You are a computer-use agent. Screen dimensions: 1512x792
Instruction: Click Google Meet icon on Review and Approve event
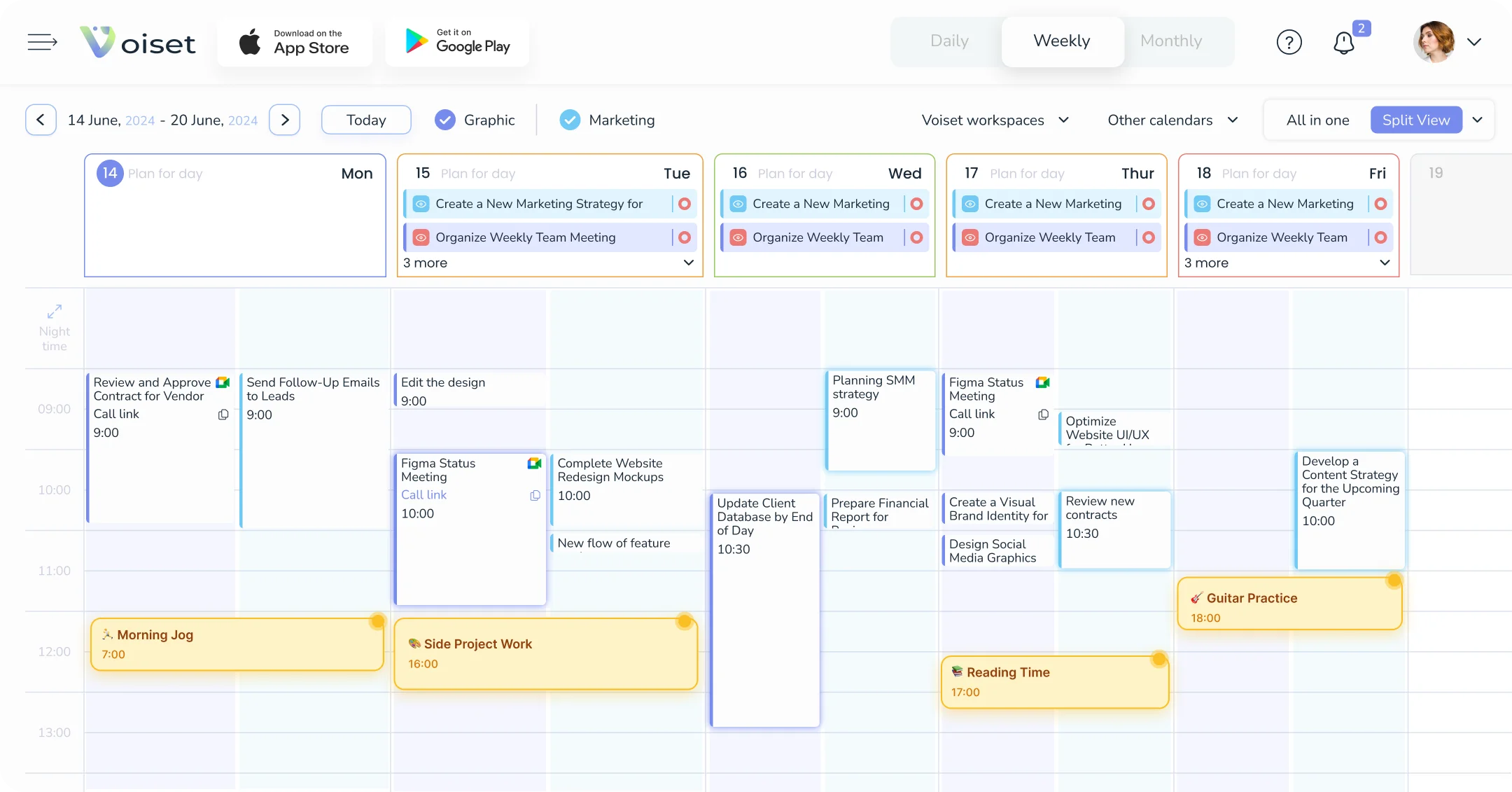tap(223, 382)
